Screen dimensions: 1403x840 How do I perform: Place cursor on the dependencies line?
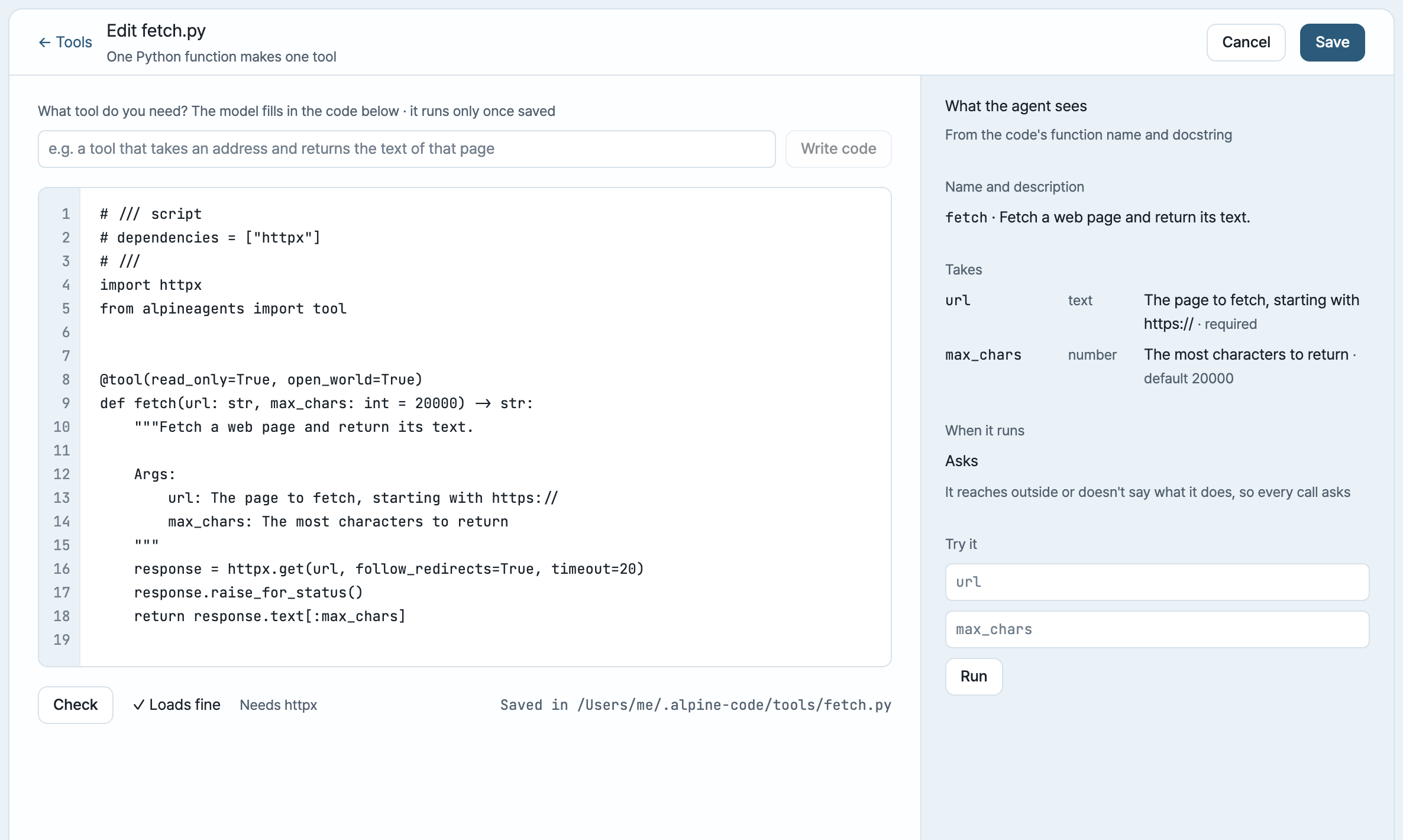(210, 238)
